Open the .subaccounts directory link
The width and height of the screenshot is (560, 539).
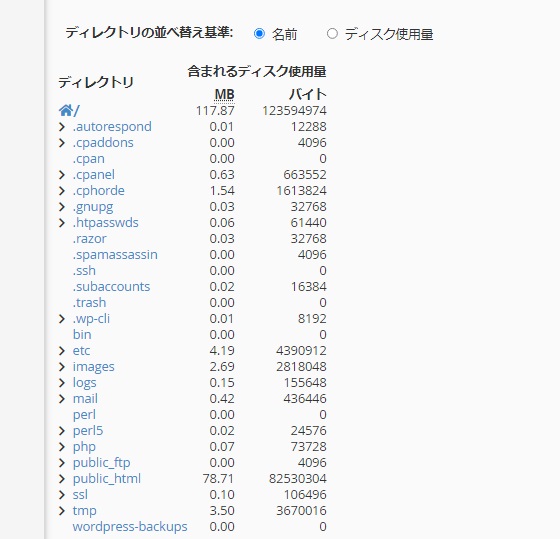point(111,286)
